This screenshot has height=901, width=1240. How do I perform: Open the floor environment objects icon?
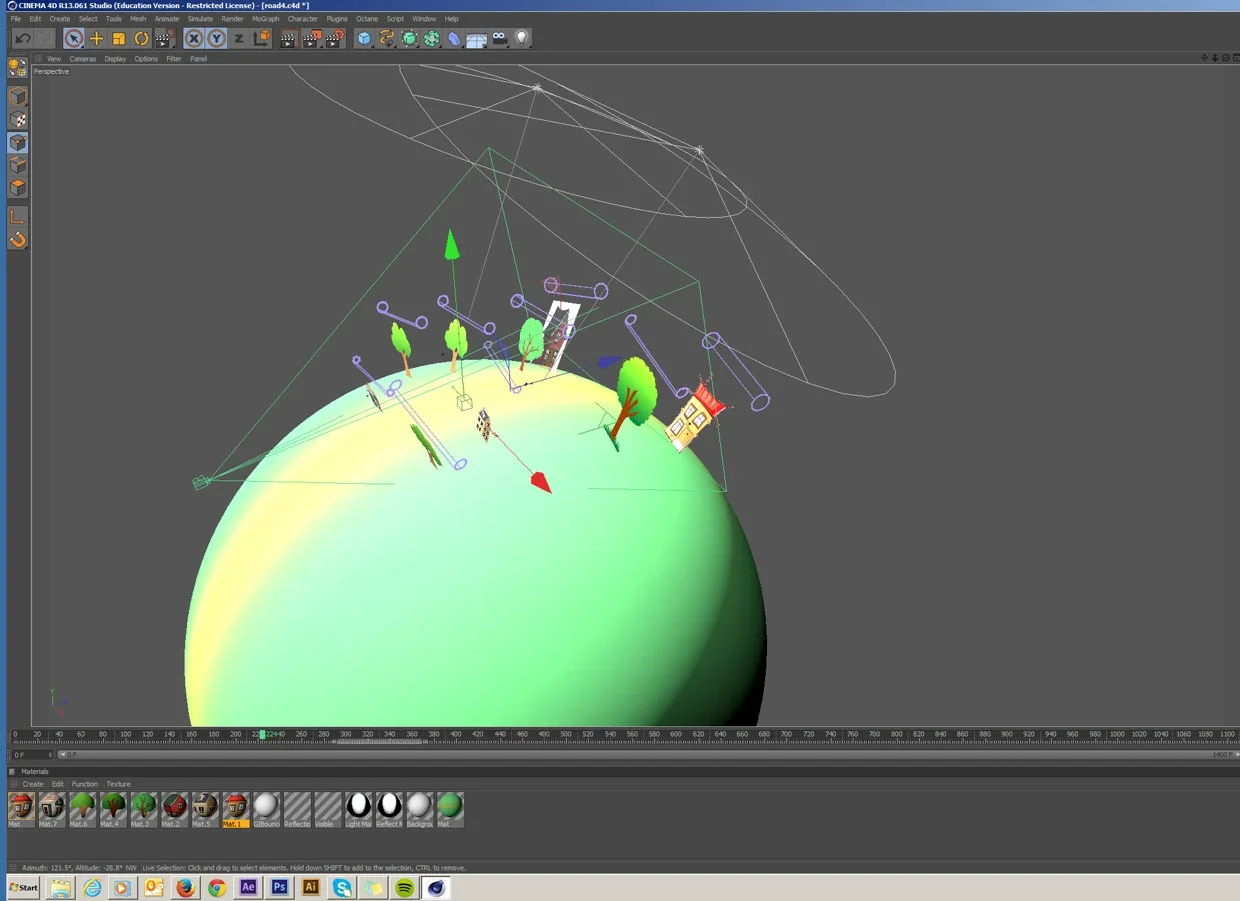(x=476, y=38)
